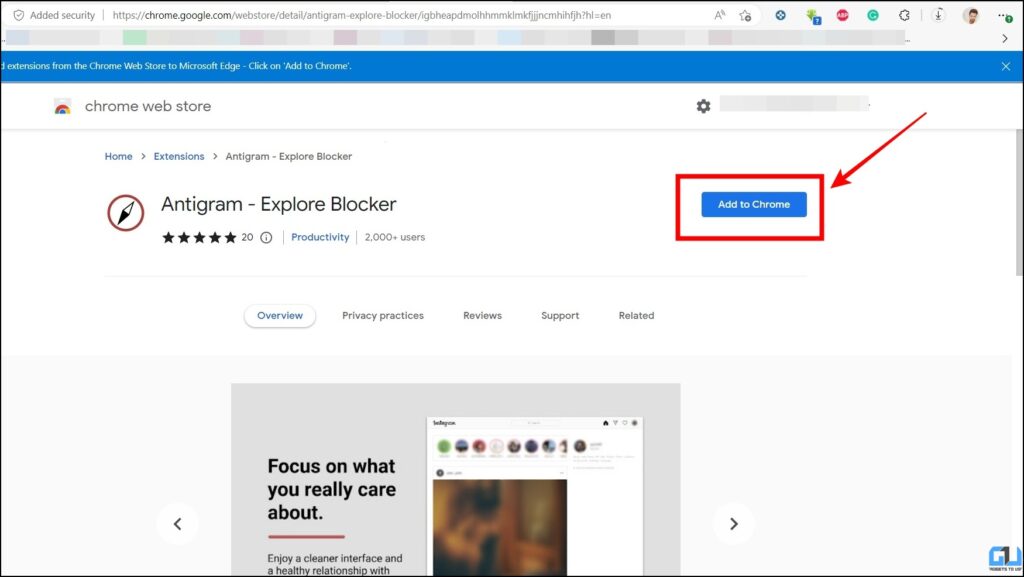Open the Related tab
The width and height of the screenshot is (1024, 577).
point(636,315)
